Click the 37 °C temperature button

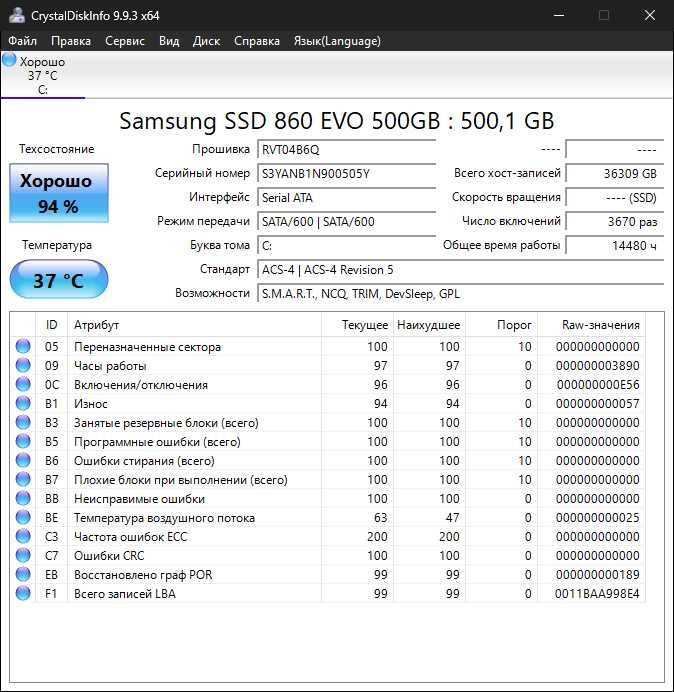point(59,280)
